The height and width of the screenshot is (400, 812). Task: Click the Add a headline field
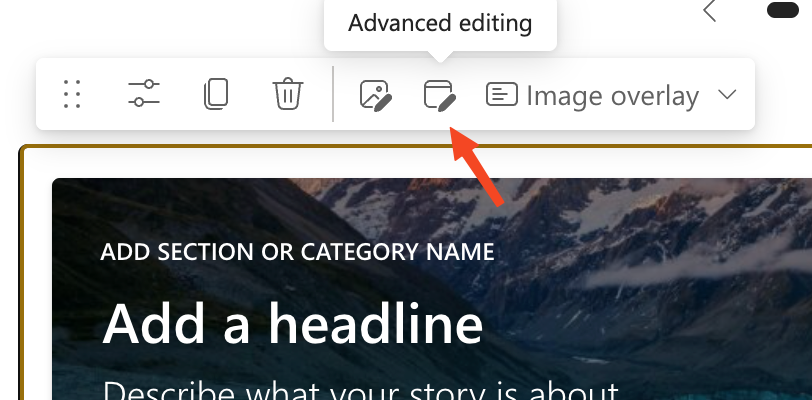[292, 323]
